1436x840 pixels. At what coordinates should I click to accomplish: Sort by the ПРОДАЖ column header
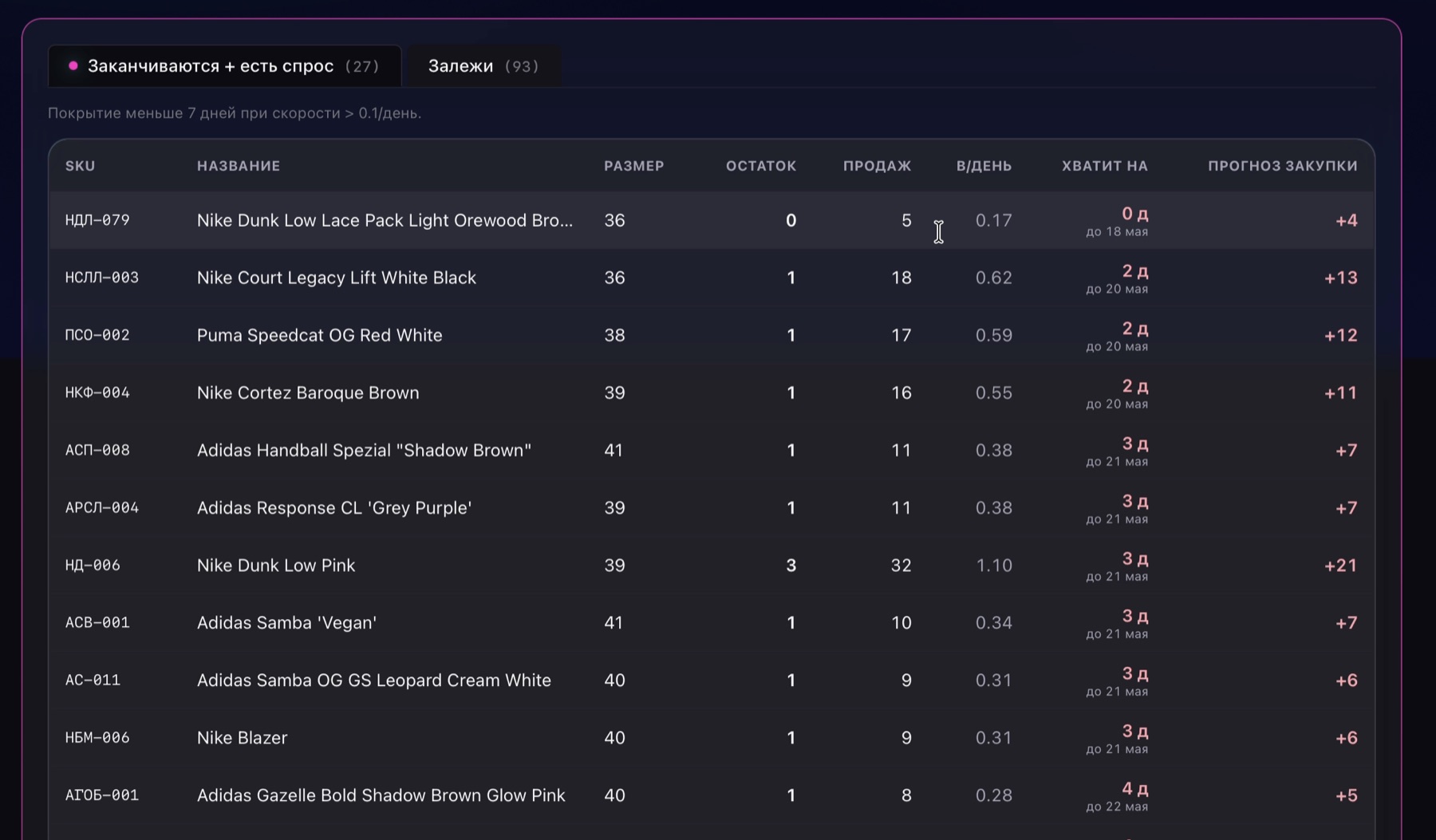[878, 166]
